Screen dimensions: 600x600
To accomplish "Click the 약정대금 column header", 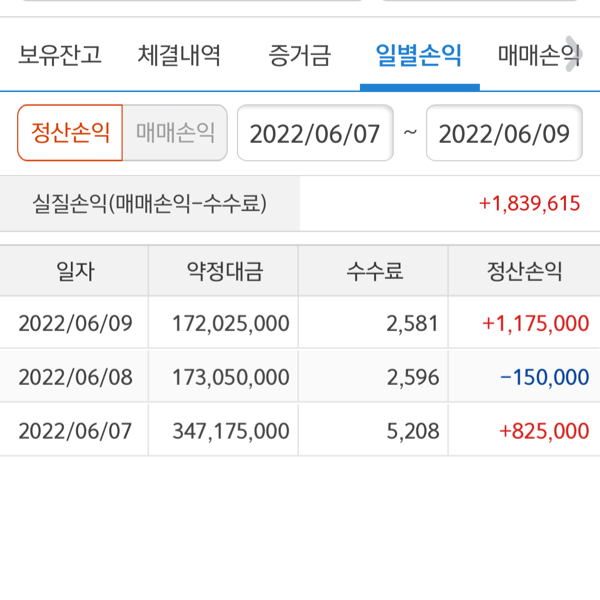I will (x=224, y=271).
